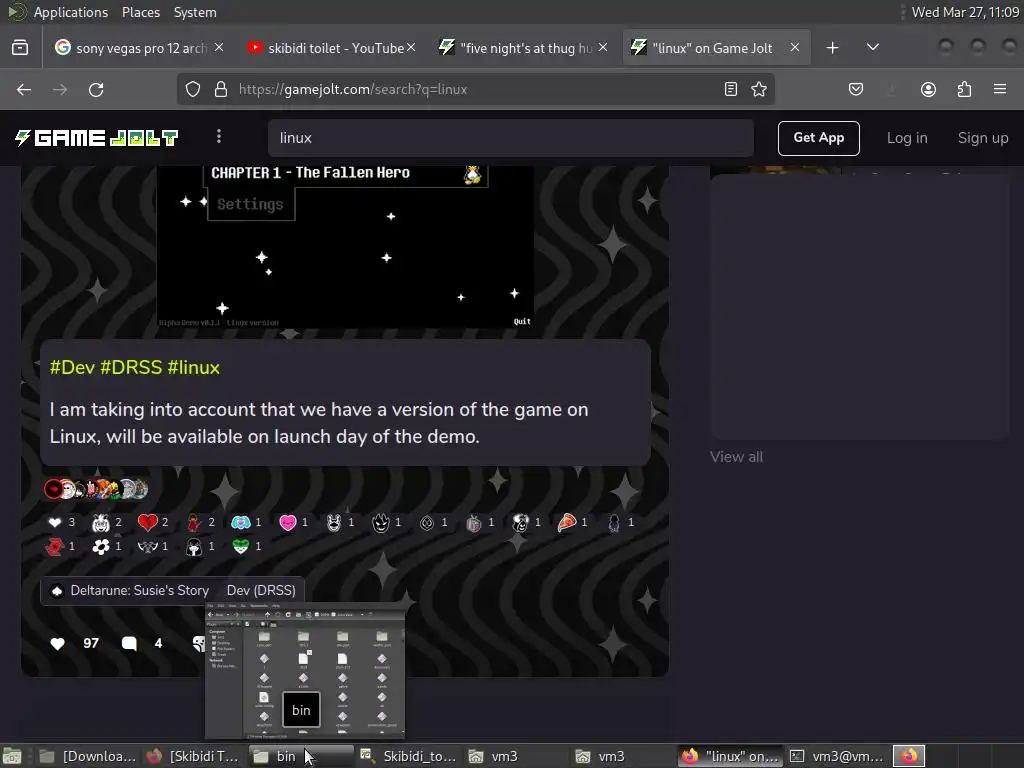Open the Firefox View icon
Screen dimensions: 1024x768
coord(20,48)
